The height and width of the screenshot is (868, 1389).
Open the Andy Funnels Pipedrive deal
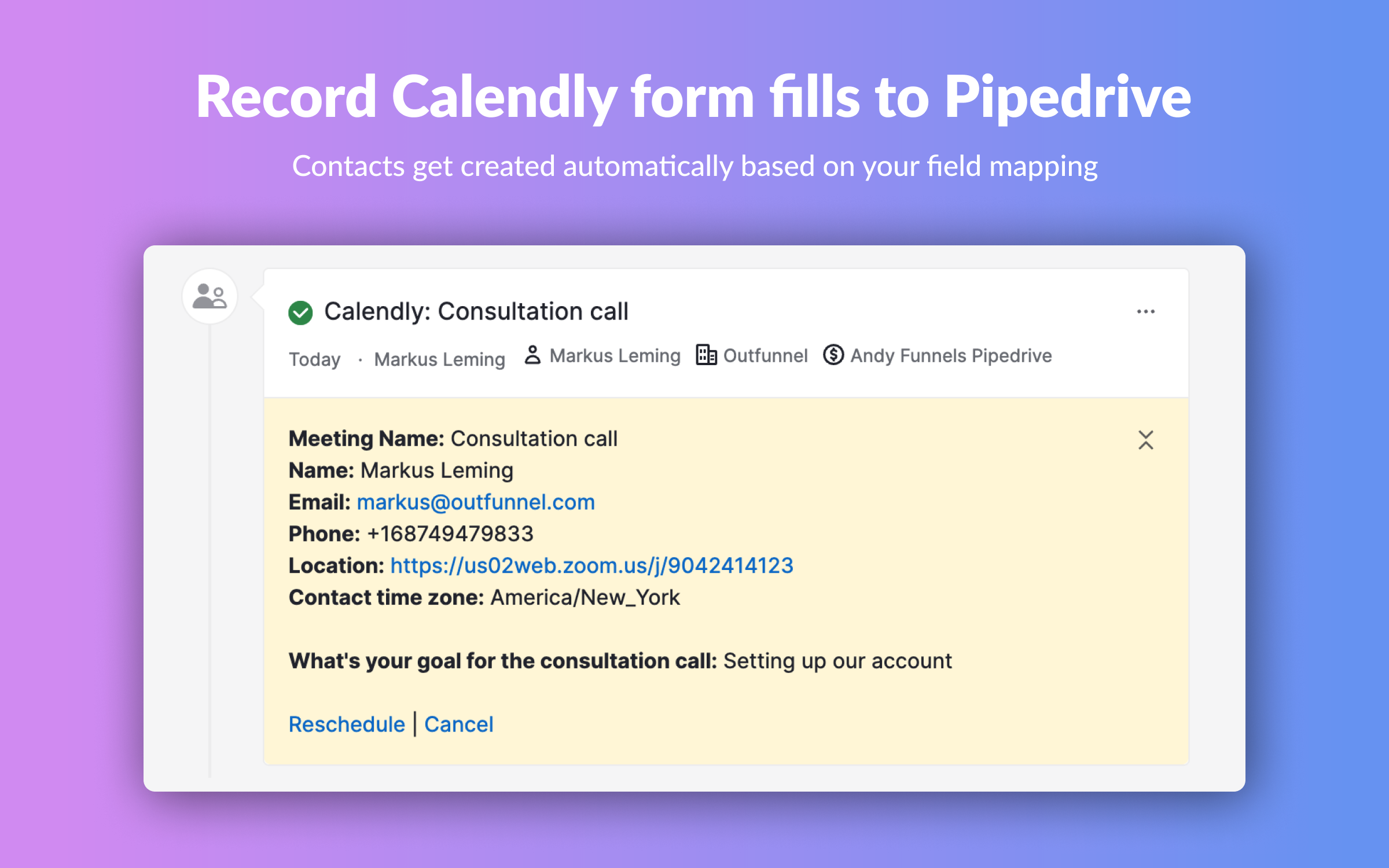click(951, 355)
